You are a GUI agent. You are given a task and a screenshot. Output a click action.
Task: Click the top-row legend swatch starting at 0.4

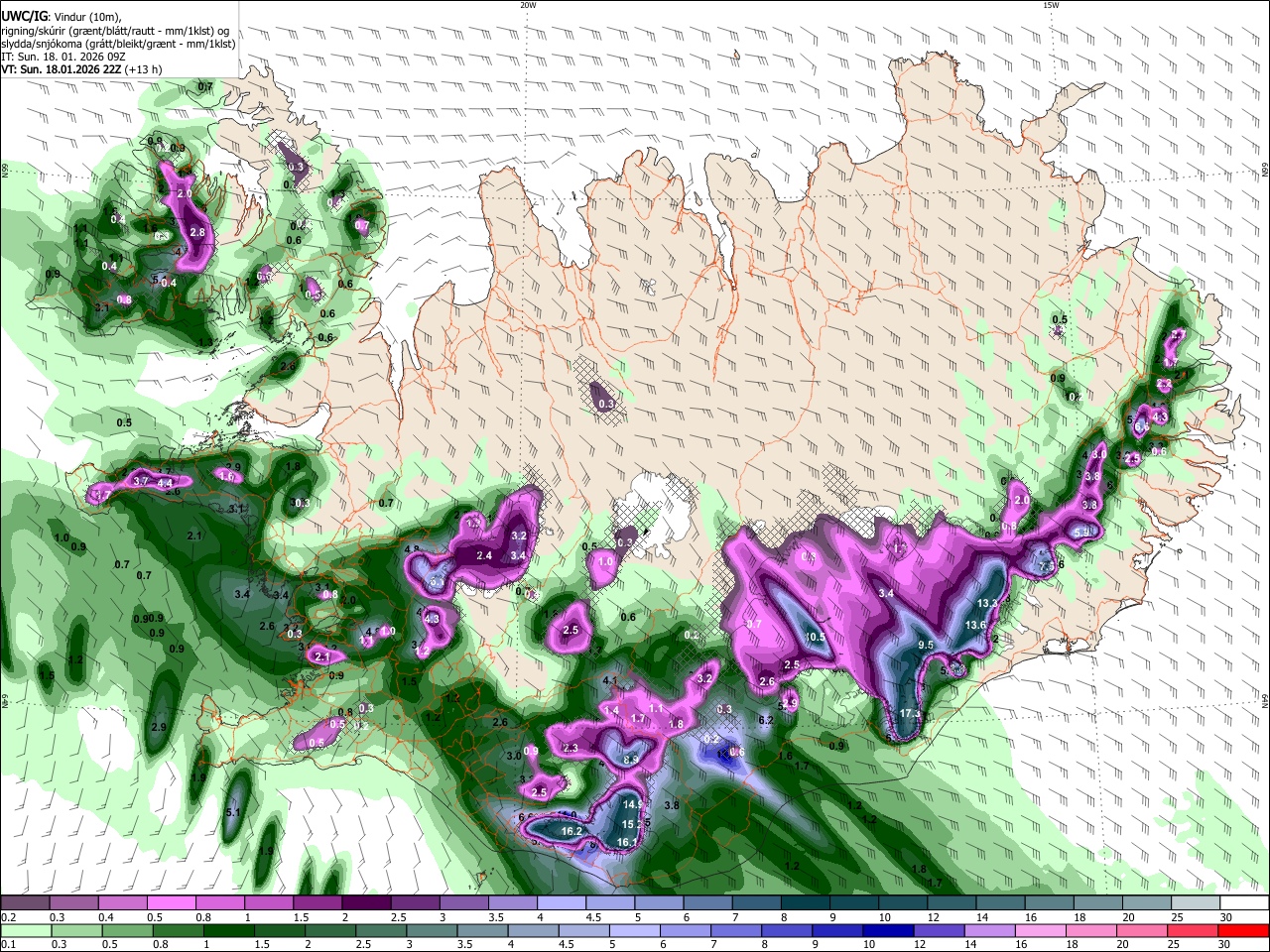(x=122, y=903)
